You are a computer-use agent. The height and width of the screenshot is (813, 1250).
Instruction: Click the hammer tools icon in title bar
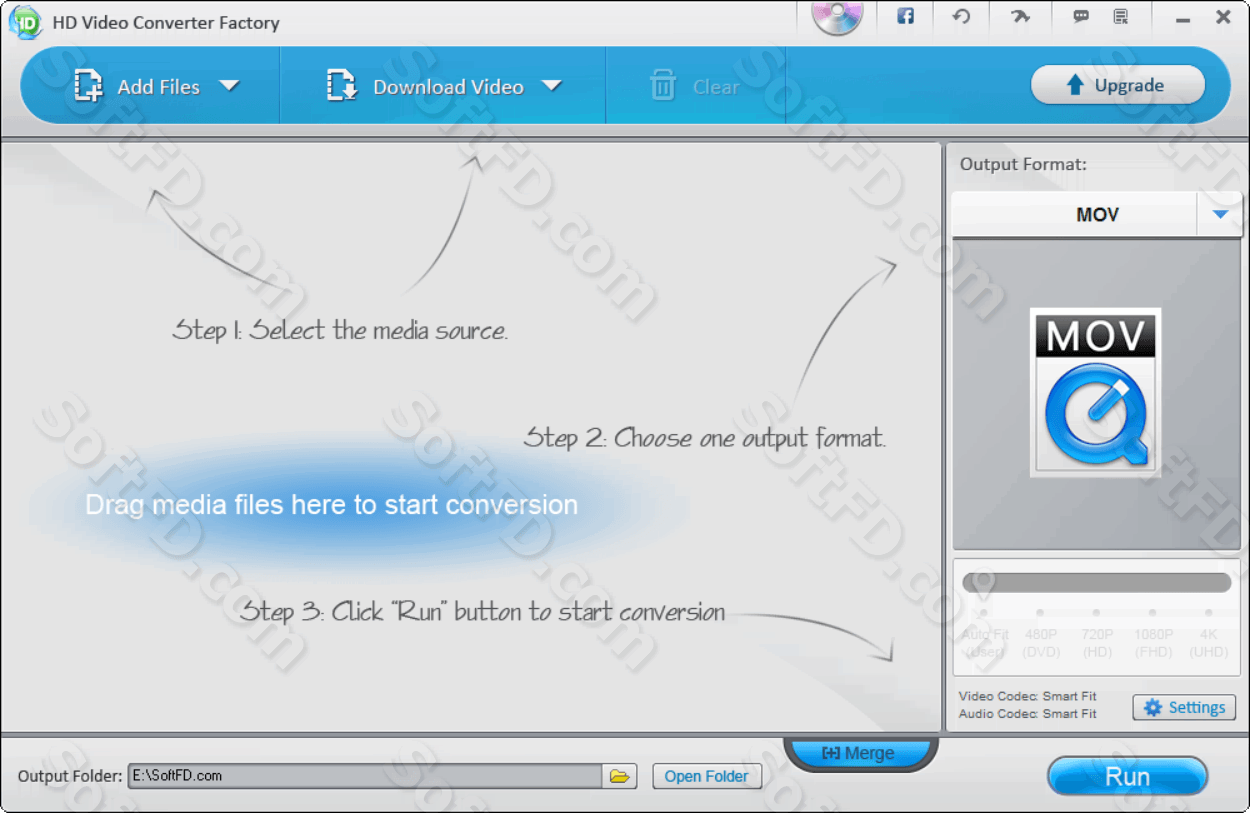[x=1019, y=16]
